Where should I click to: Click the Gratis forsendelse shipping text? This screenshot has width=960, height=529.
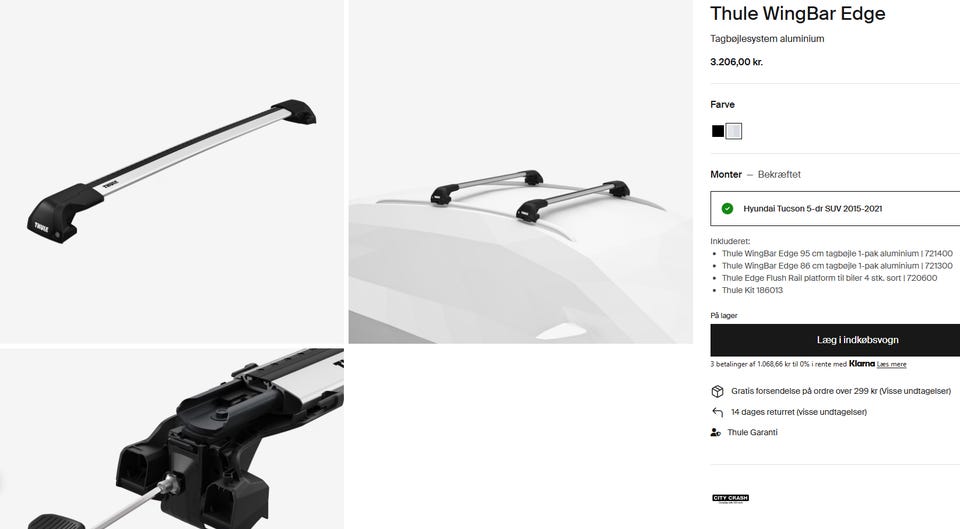pyautogui.click(x=841, y=391)
